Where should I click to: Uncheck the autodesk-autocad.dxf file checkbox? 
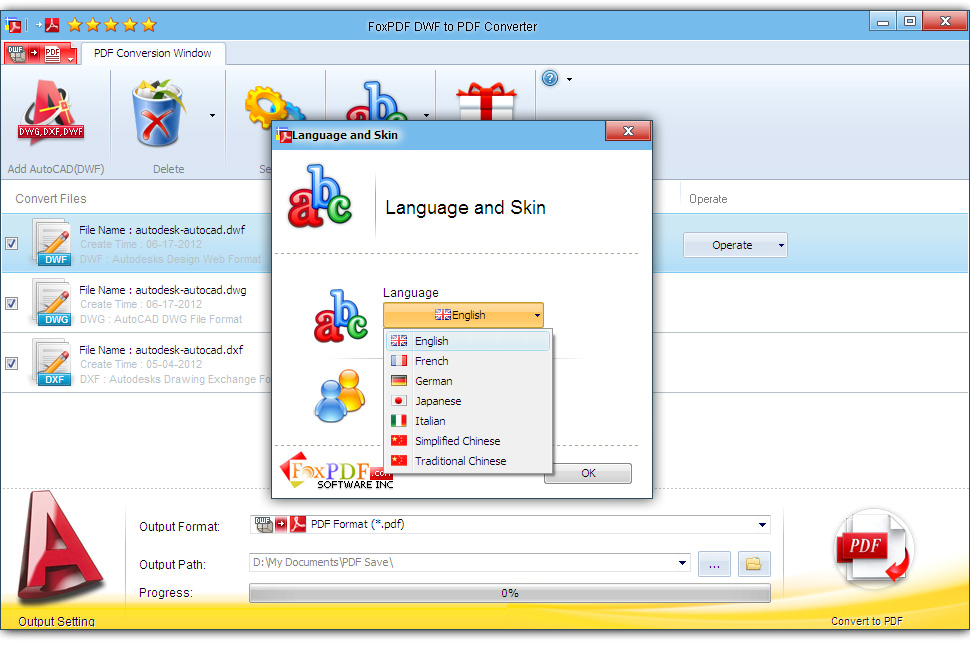point(11,364)
